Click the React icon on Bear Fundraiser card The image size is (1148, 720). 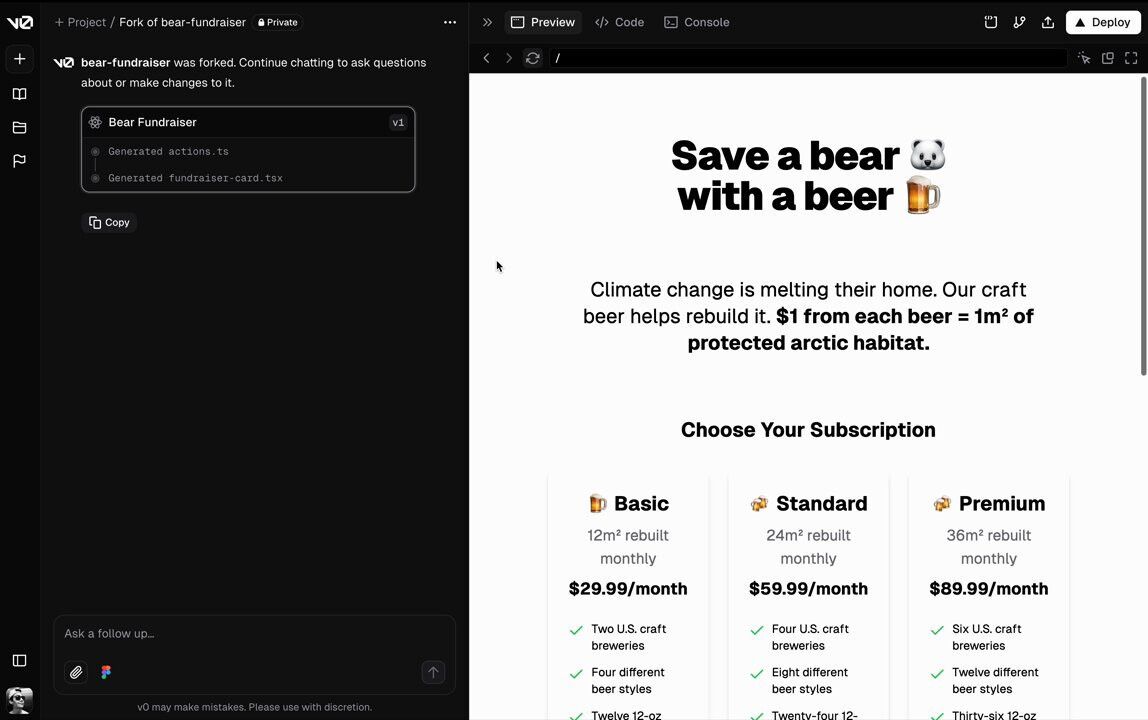tap(95, 122)
